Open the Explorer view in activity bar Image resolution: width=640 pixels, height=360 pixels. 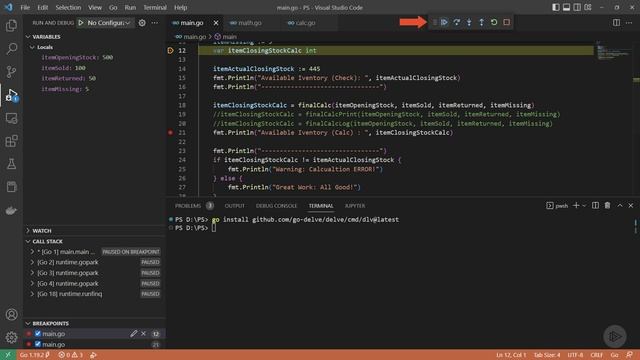pos(11,26)
